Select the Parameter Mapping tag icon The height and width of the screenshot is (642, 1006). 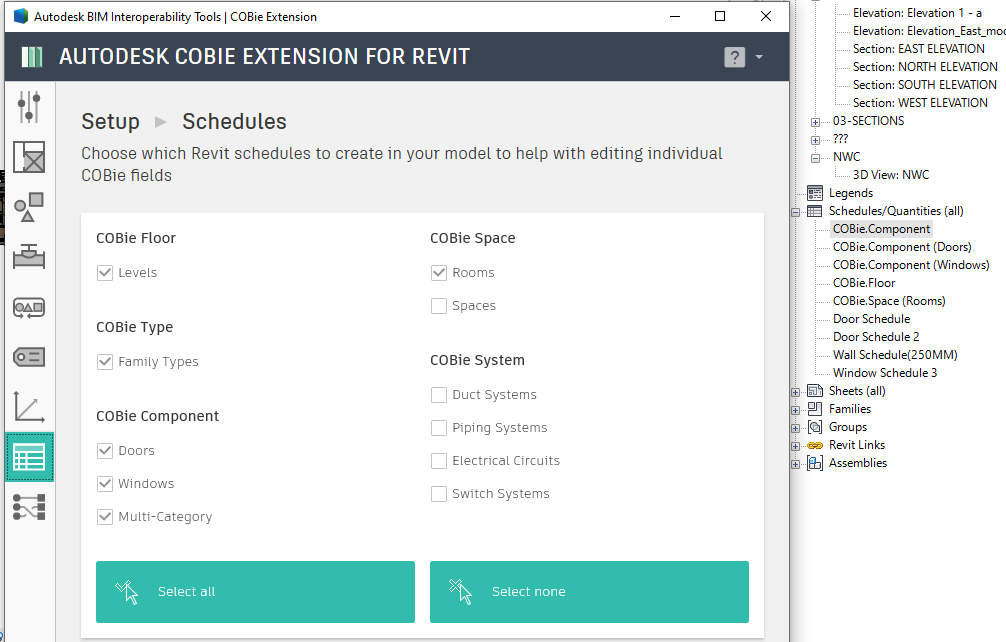(x=29, y=307)
